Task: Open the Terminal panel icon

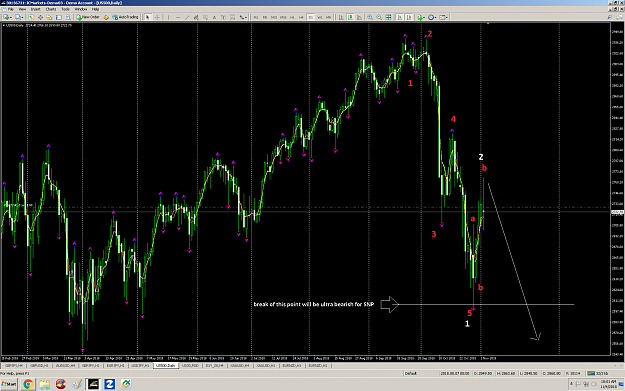Action: [x=59, y=17]
